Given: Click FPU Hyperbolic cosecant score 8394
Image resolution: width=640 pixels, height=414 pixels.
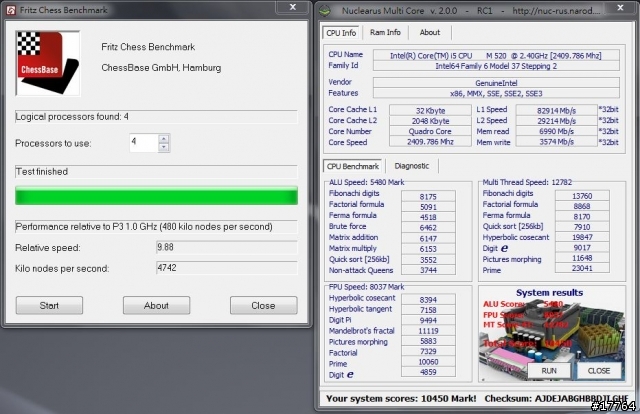Looking at the screenshot, I should (428, 300).
